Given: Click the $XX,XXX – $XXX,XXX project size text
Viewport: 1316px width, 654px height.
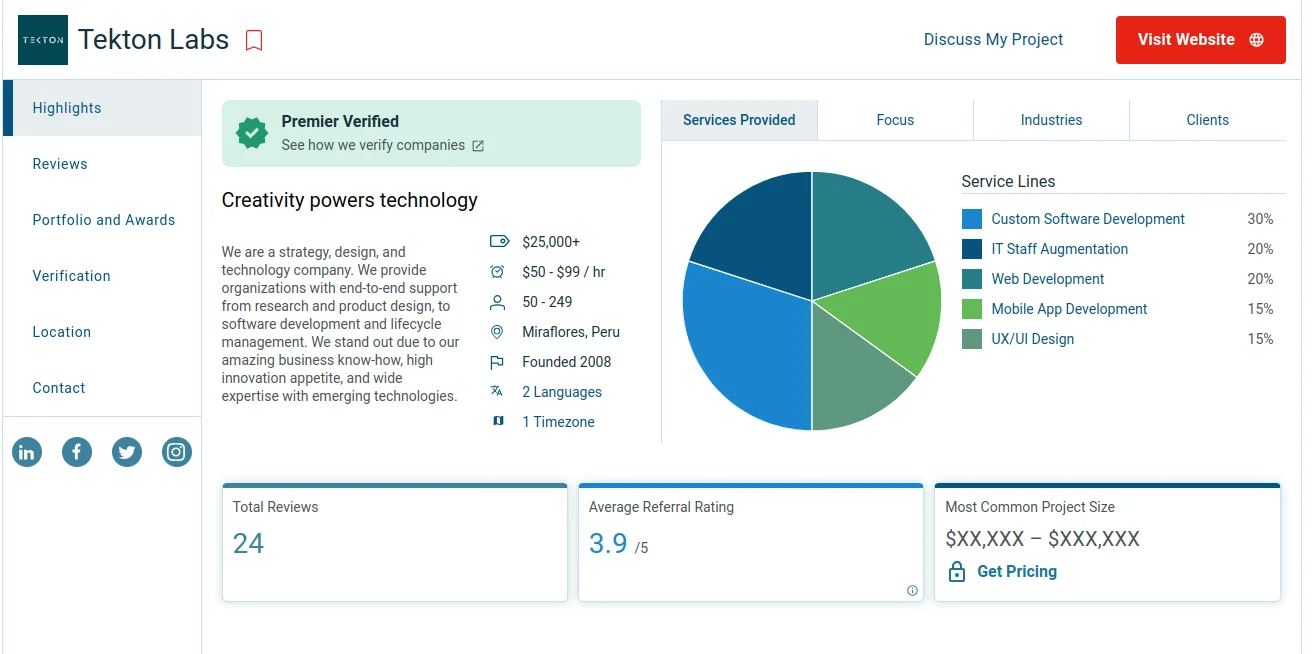Looking at the screenshot, I should pos(1042,539).
